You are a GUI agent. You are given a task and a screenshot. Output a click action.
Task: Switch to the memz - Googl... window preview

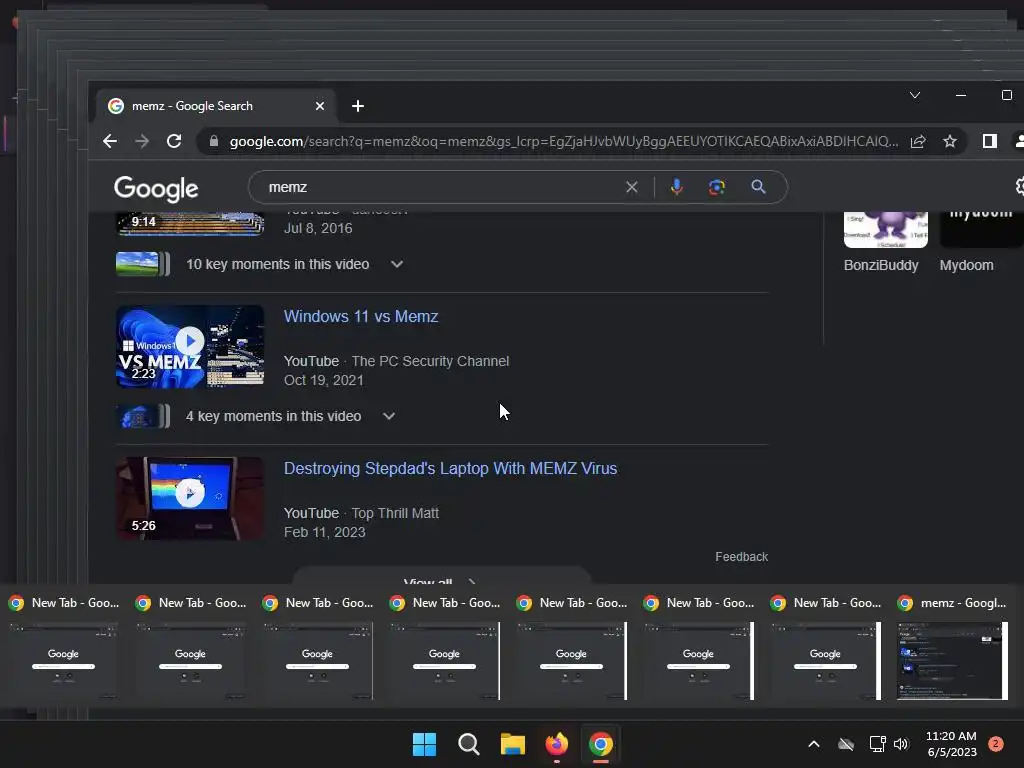pos(952,648)
